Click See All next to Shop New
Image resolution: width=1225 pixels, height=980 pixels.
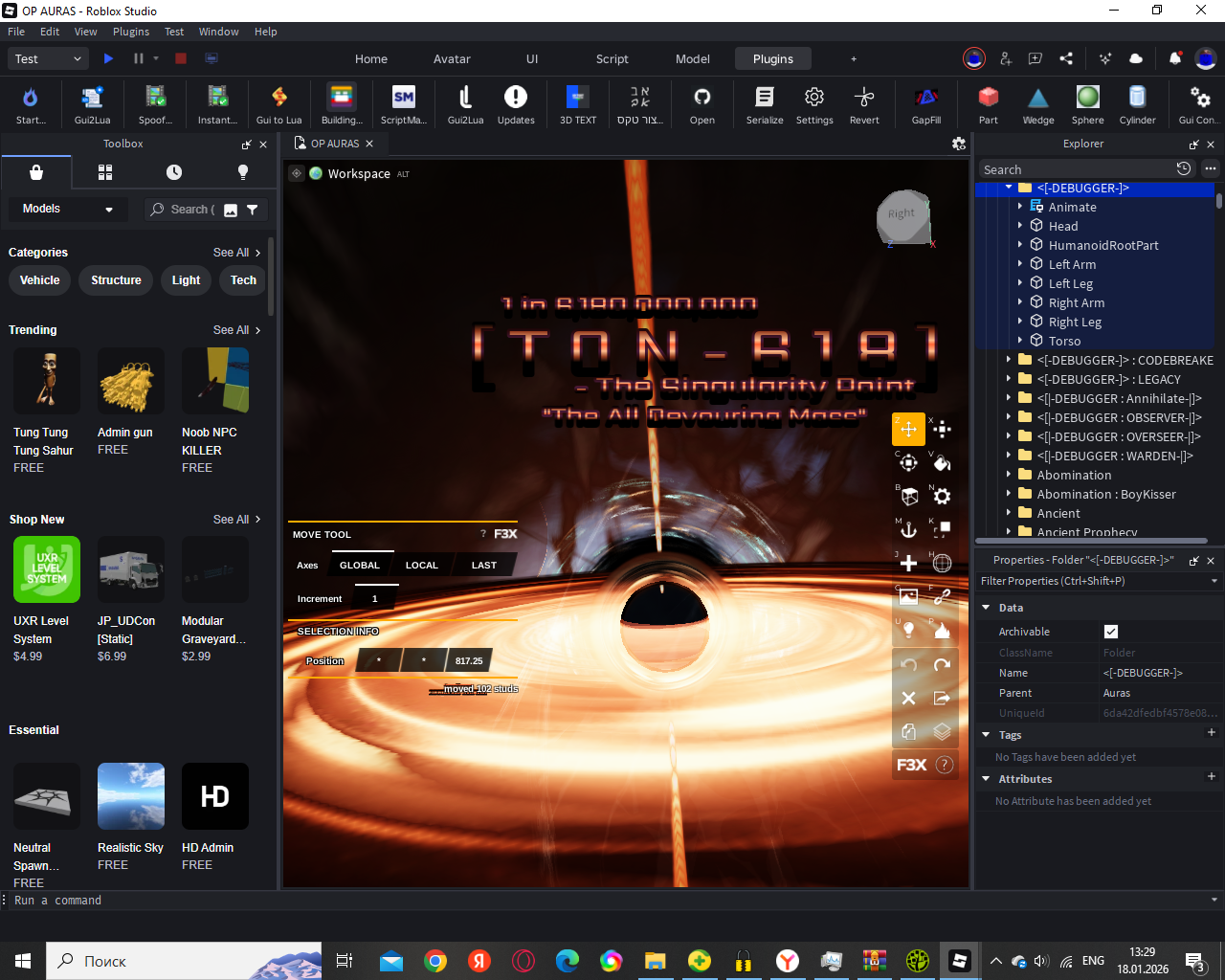236,520
